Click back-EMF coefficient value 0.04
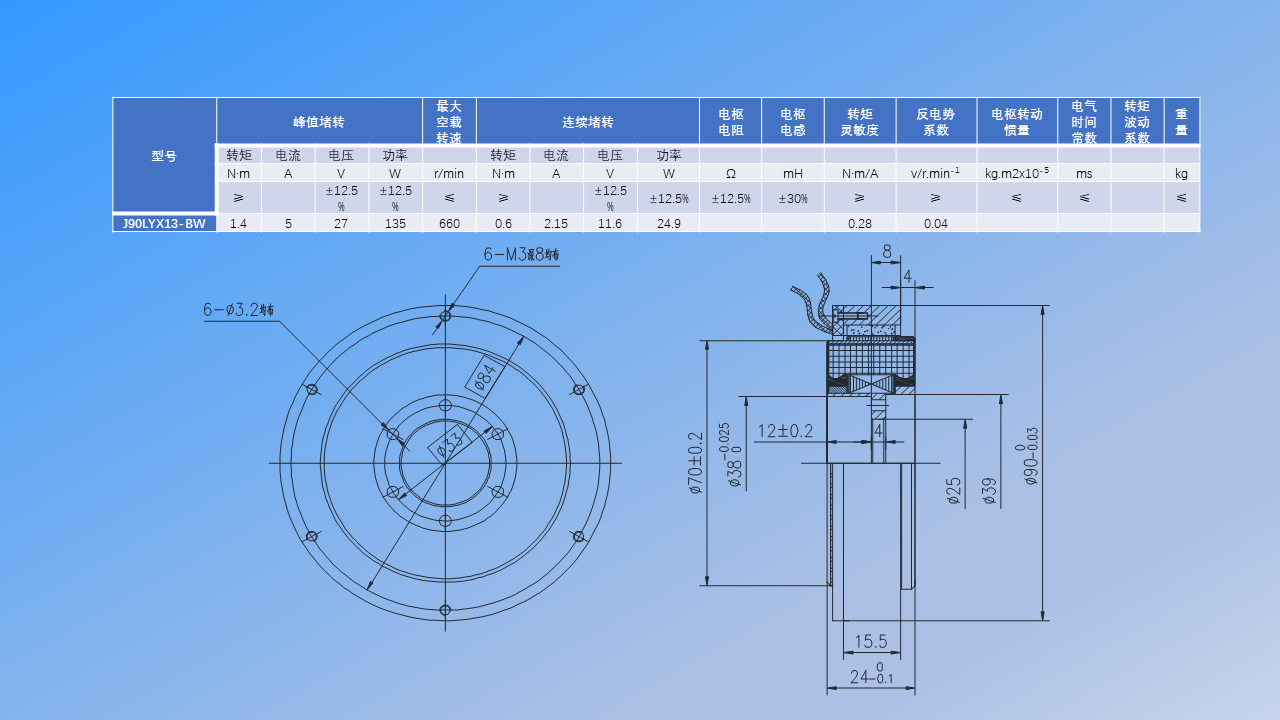The height and width of the screenshot is (720, 1280). pyautogui.click(x=936, y=224)
